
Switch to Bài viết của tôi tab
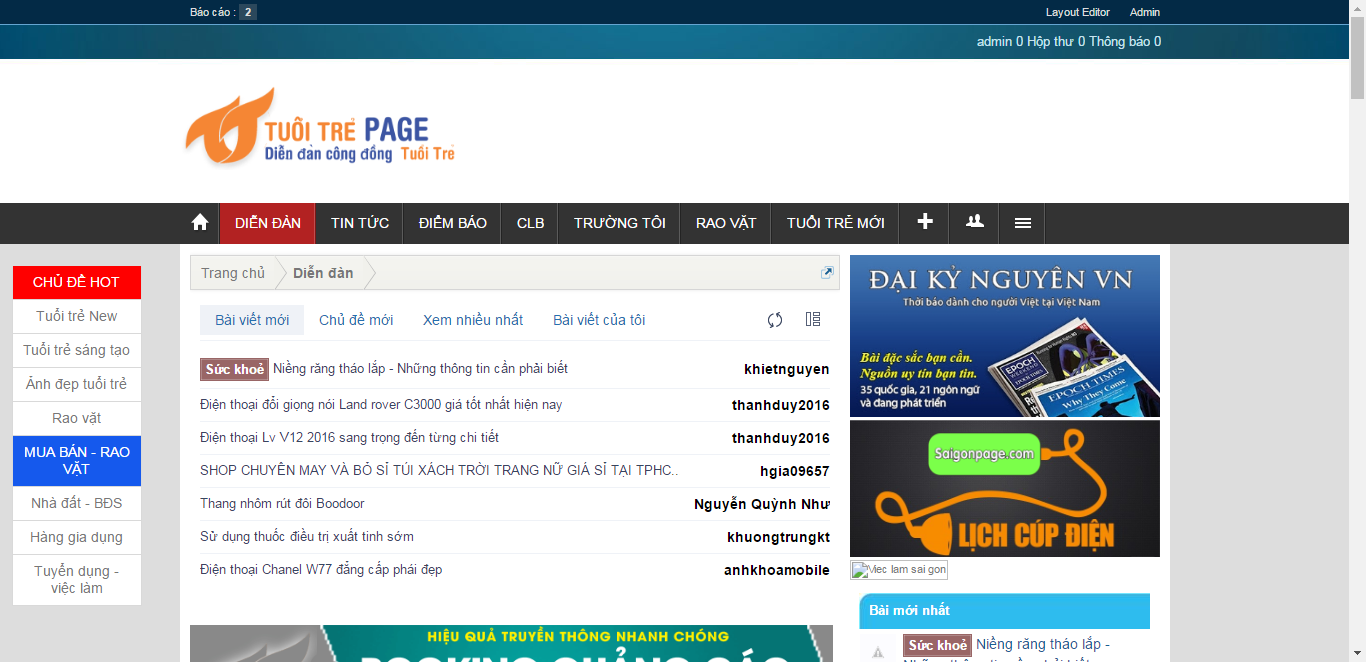[599, 320]
